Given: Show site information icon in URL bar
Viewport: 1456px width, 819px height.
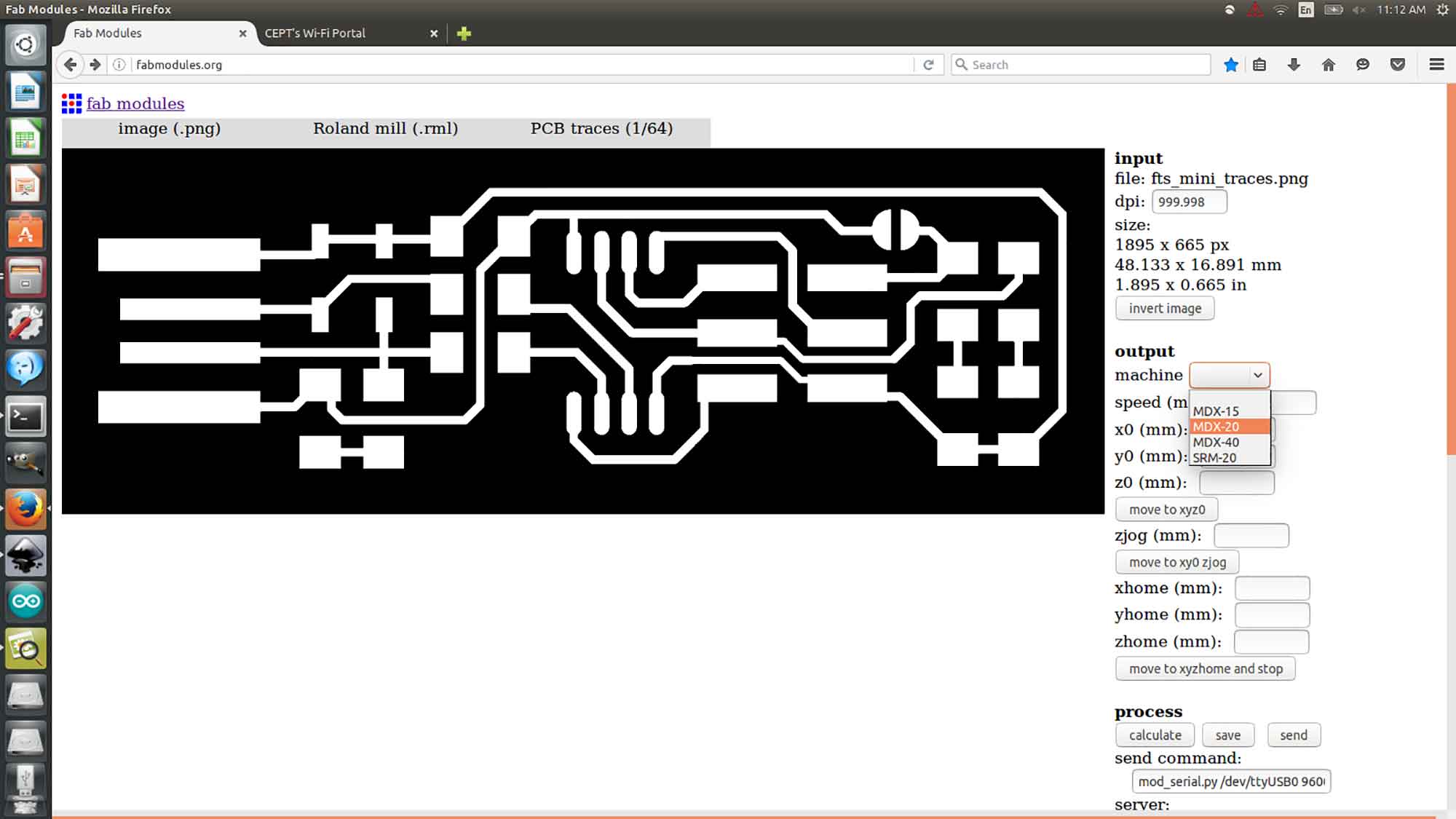Looking at the screenshot, I should (x=119, y=65).
